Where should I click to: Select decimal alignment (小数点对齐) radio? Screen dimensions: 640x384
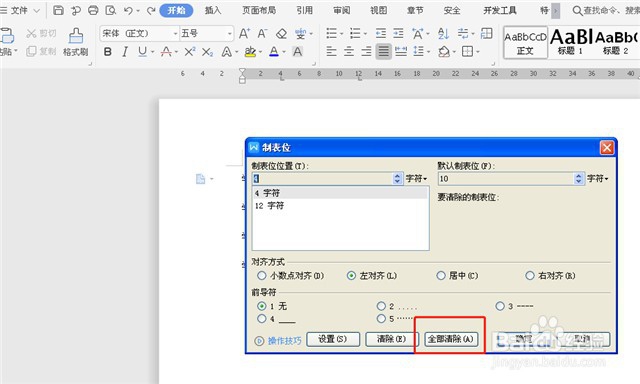pos(262,276)
